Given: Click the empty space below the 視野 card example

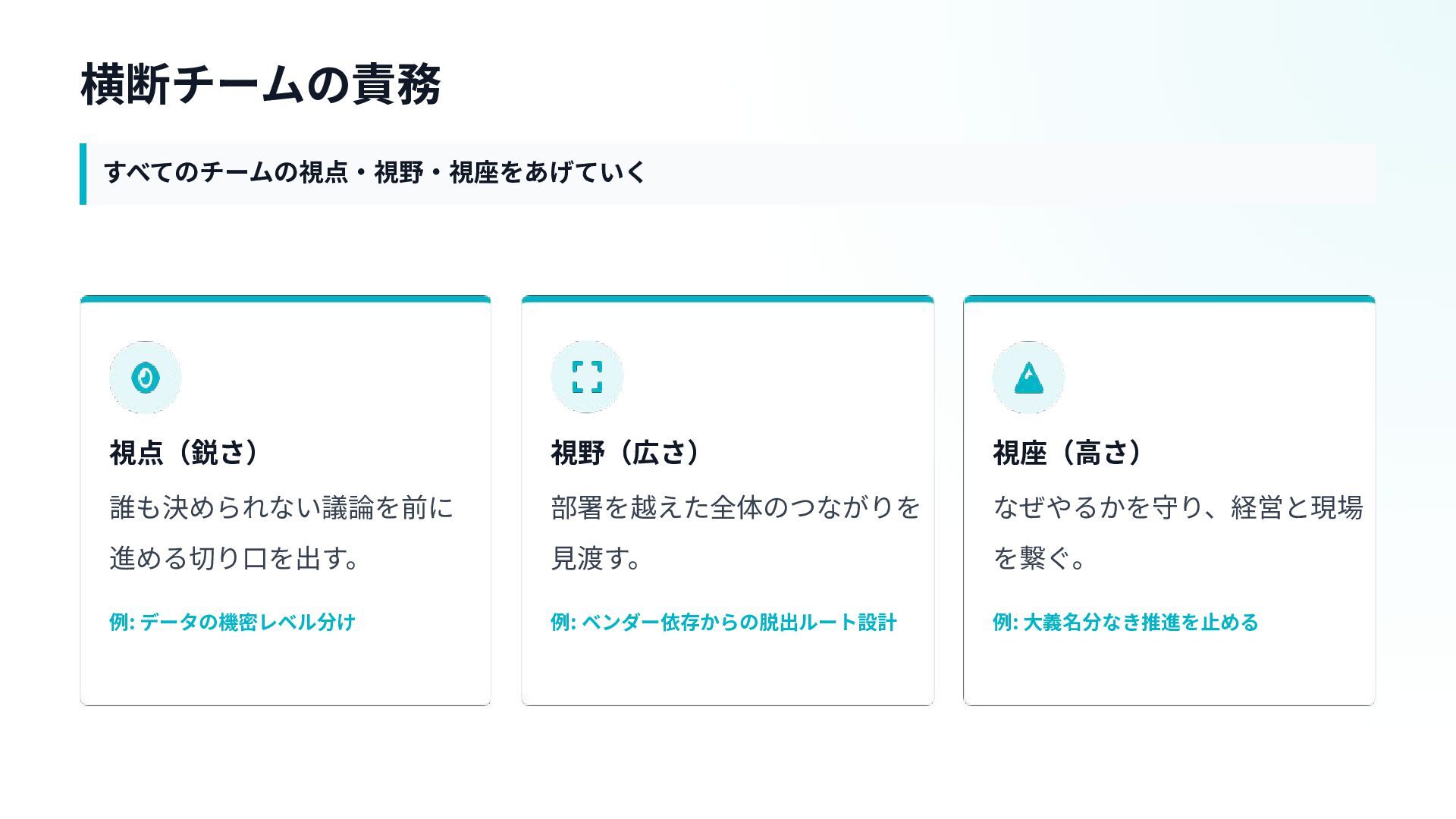Looking at the screenshot, I should pos(727,671).
